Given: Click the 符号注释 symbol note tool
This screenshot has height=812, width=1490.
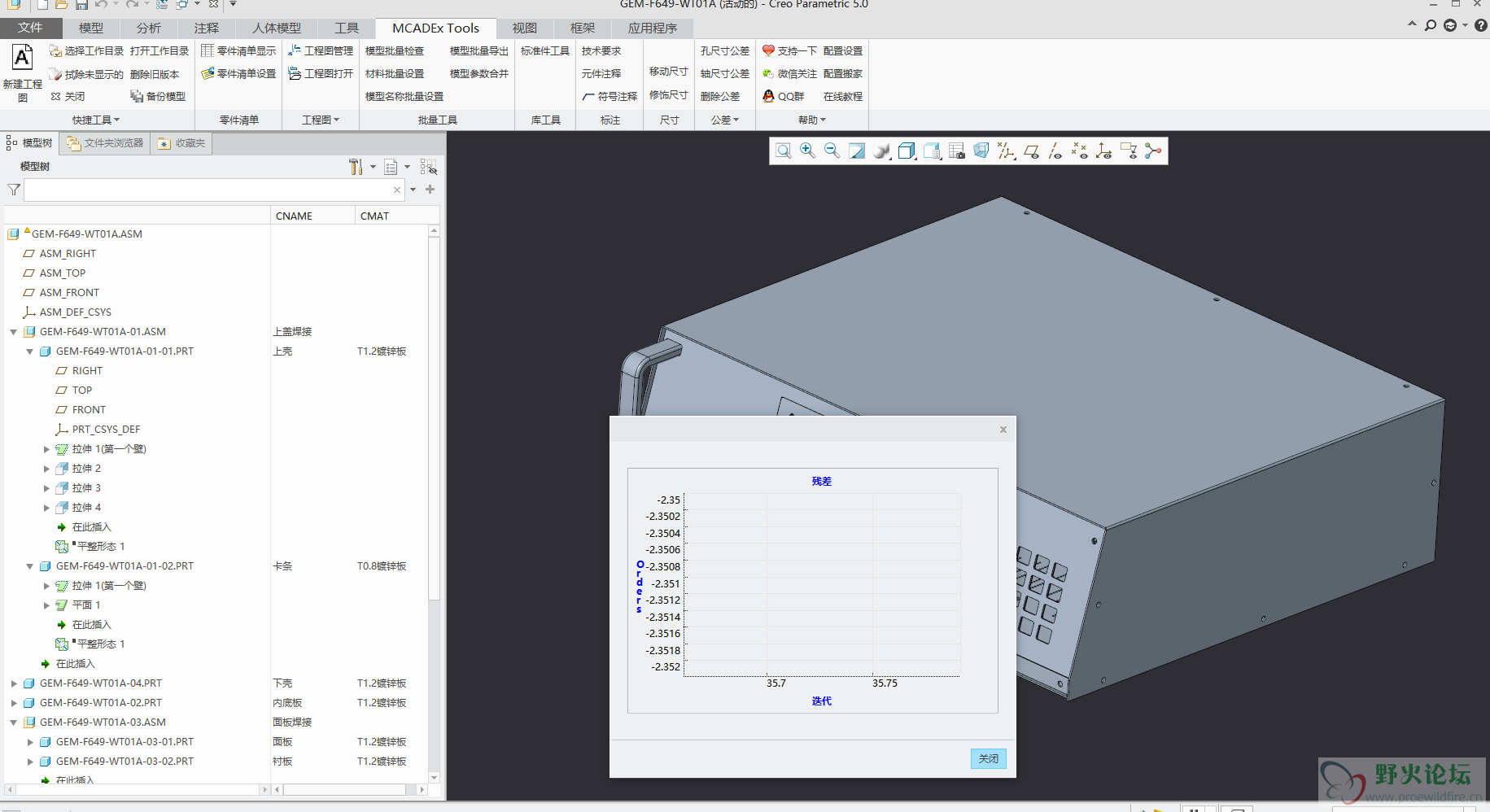Looking at the screenshot, I should tap(610, 97).
